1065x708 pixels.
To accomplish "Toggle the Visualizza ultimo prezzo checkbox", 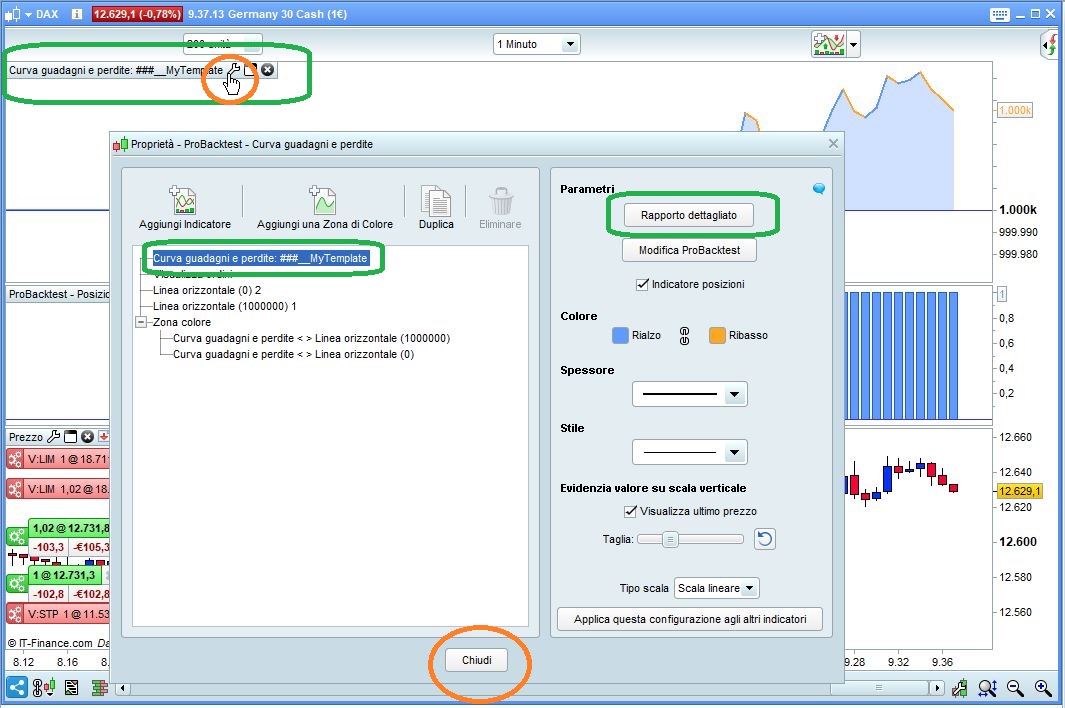I will (630, 511).
